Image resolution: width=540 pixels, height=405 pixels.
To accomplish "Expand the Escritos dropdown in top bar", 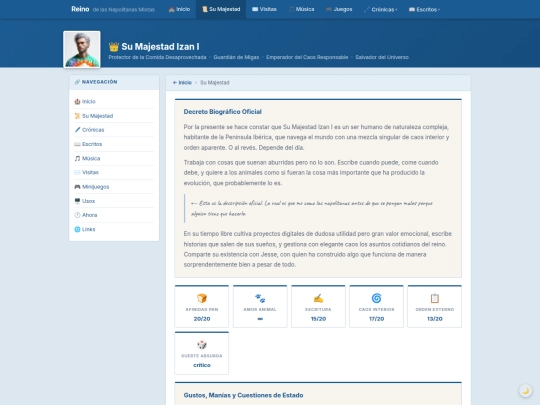I will coord(424,9).
